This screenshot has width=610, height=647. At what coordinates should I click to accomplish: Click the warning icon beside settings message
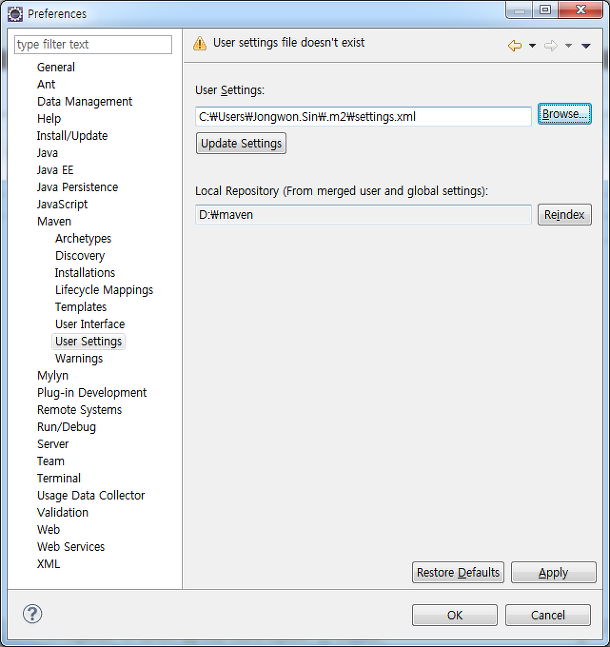(200, 43)
